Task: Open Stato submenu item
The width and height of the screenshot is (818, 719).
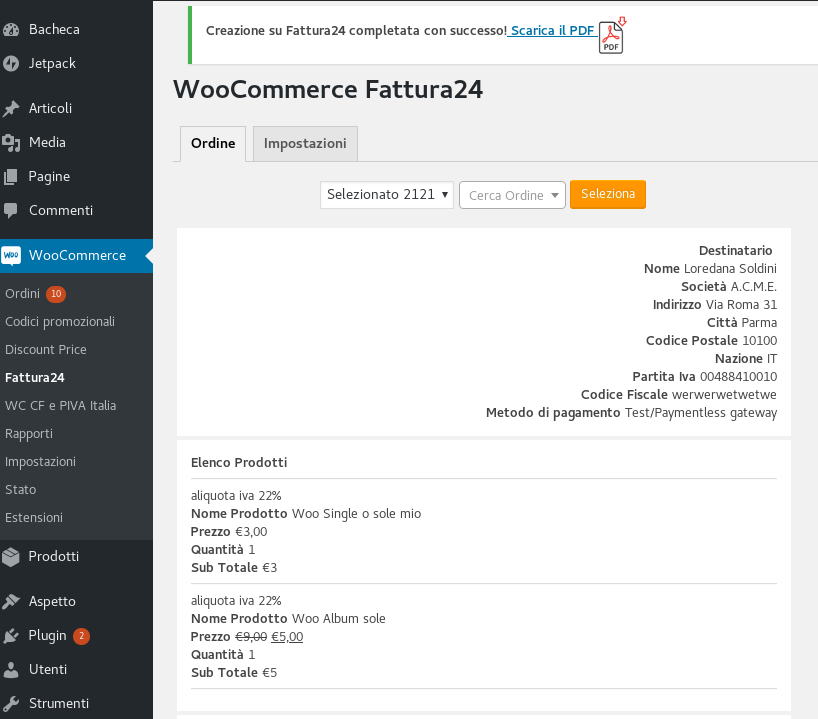Action: pos(20,490)
